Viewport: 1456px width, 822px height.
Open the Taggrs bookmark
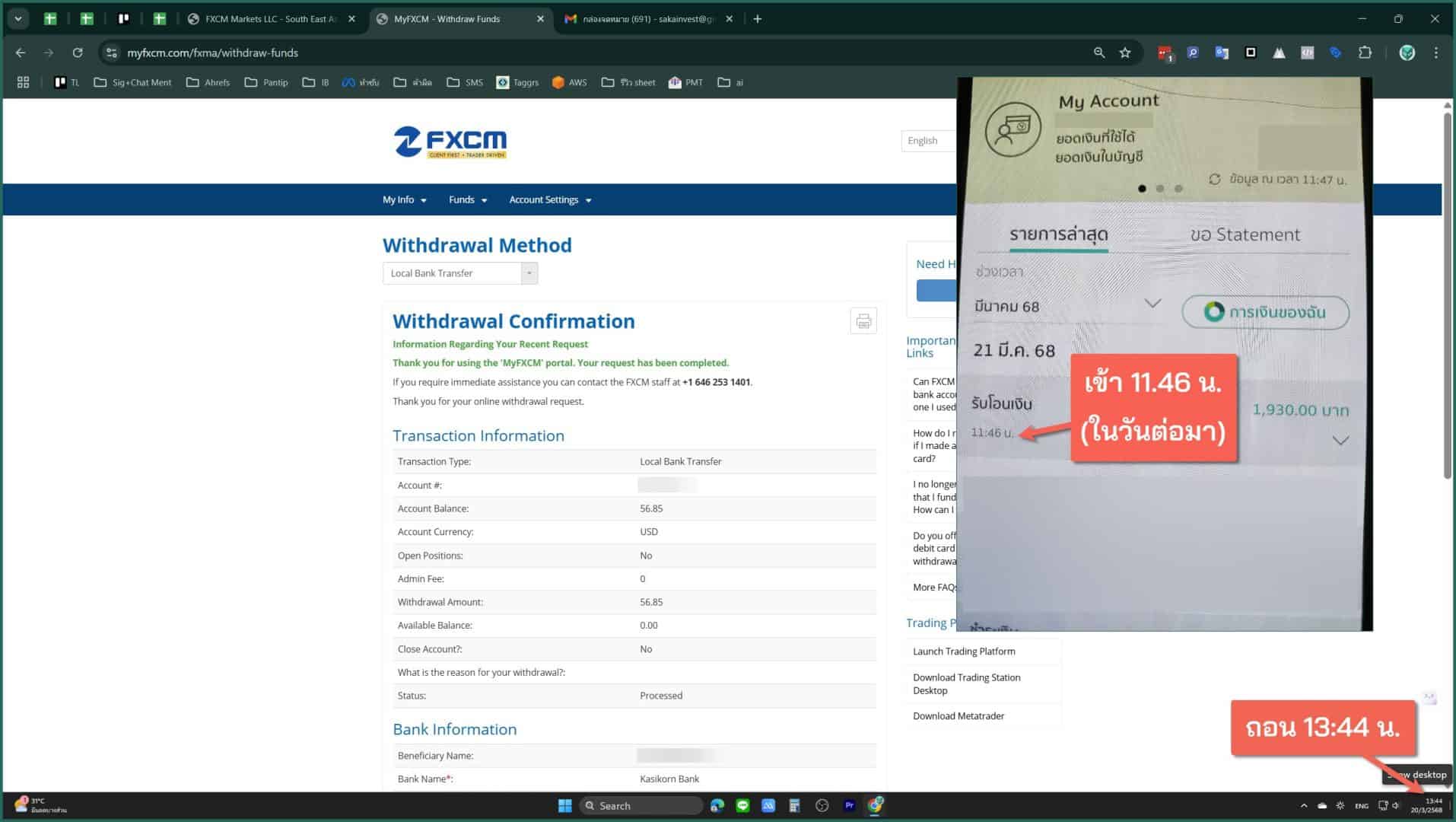tap(517, 82)
